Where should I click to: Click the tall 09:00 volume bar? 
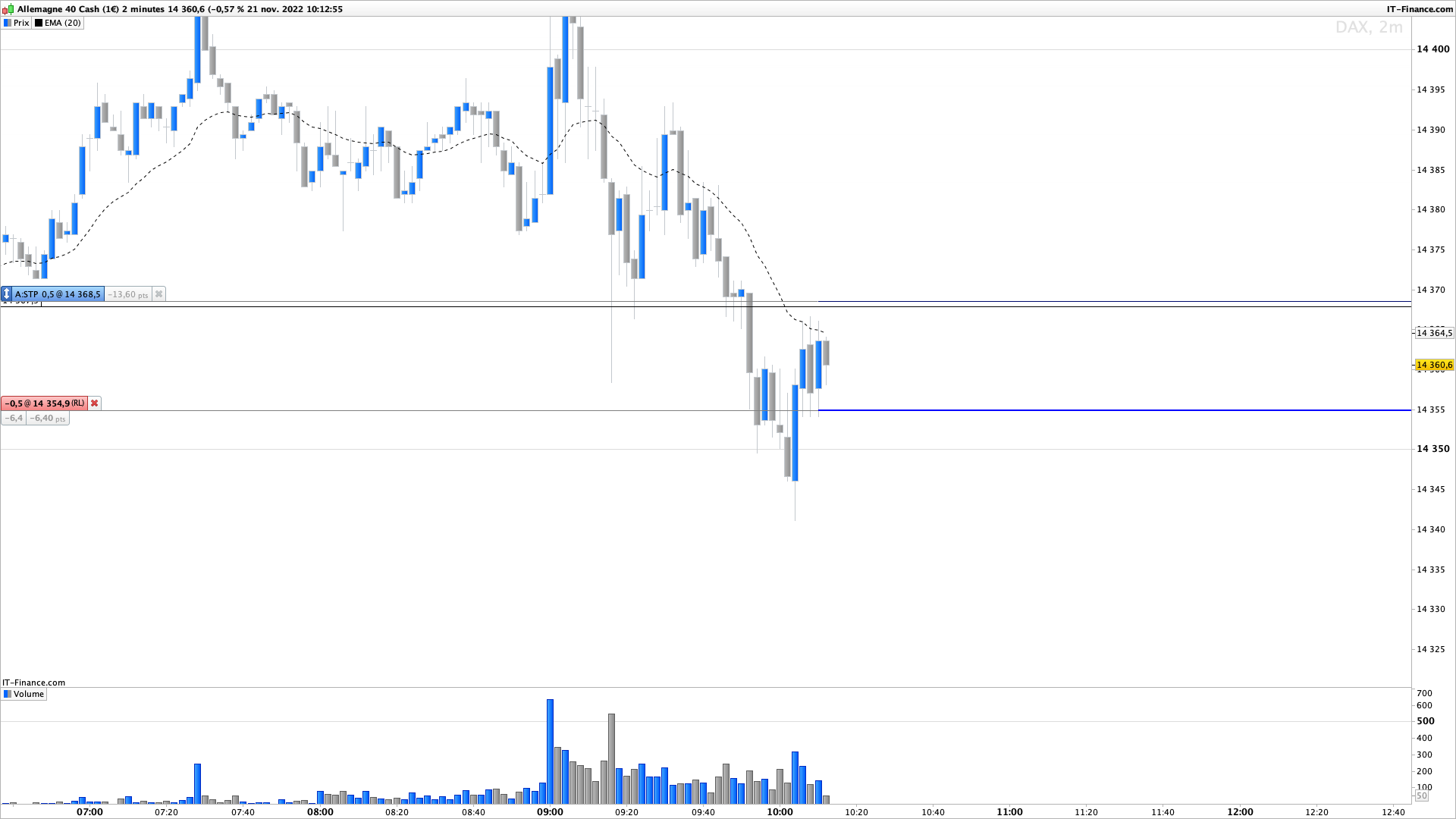tap(550, 751)
